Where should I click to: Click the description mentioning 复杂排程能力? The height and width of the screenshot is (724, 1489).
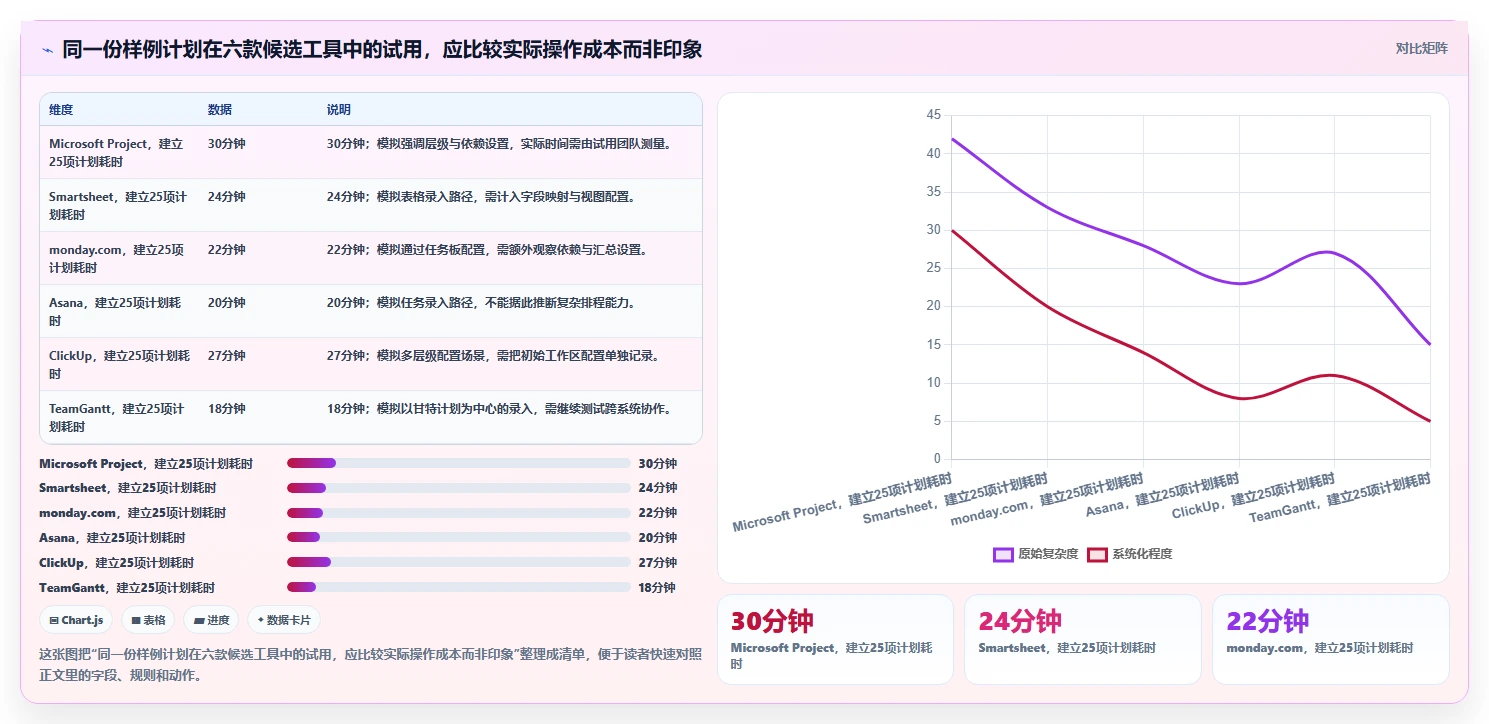click(x=481, y=303)
